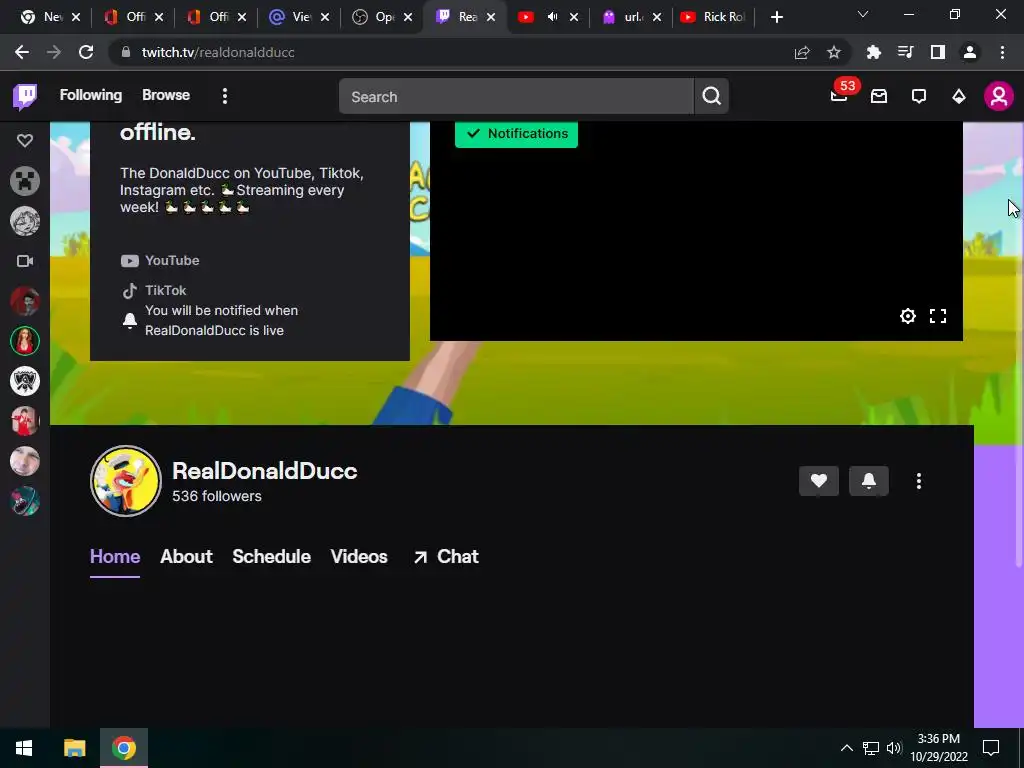Open the white wolf-logo avatar channel in sidebar
The image size is (1024, 768).
(25, 381)
